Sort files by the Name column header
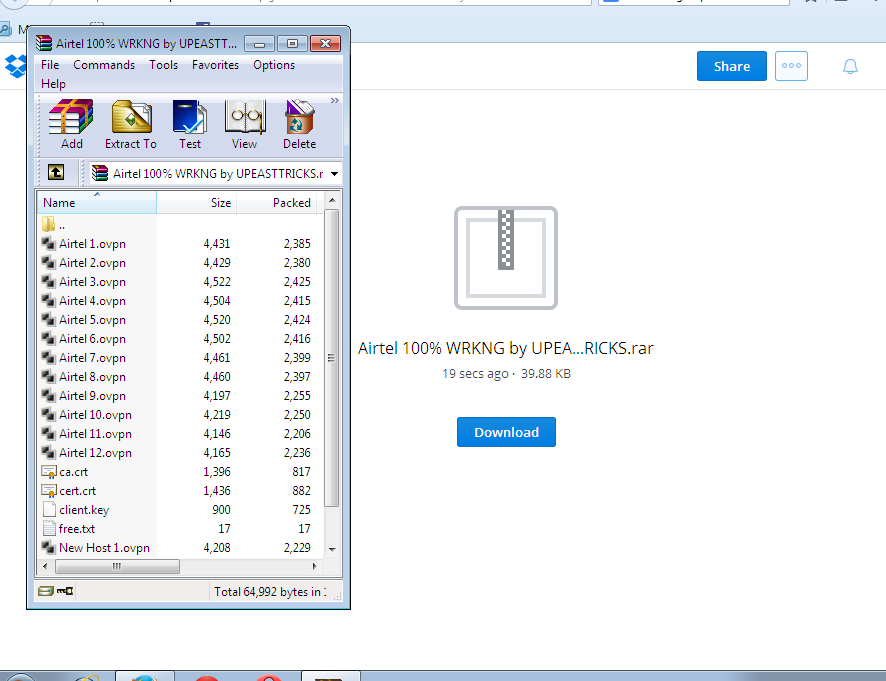Viewport: 886px width, 681px height. pyautogui.click(x=97, y=202)
